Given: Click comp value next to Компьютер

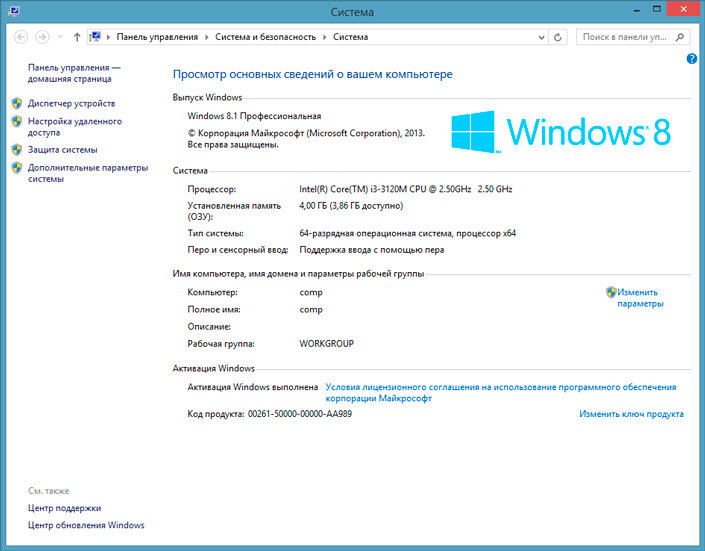Looking at the screenshot, I should point(311,292).
